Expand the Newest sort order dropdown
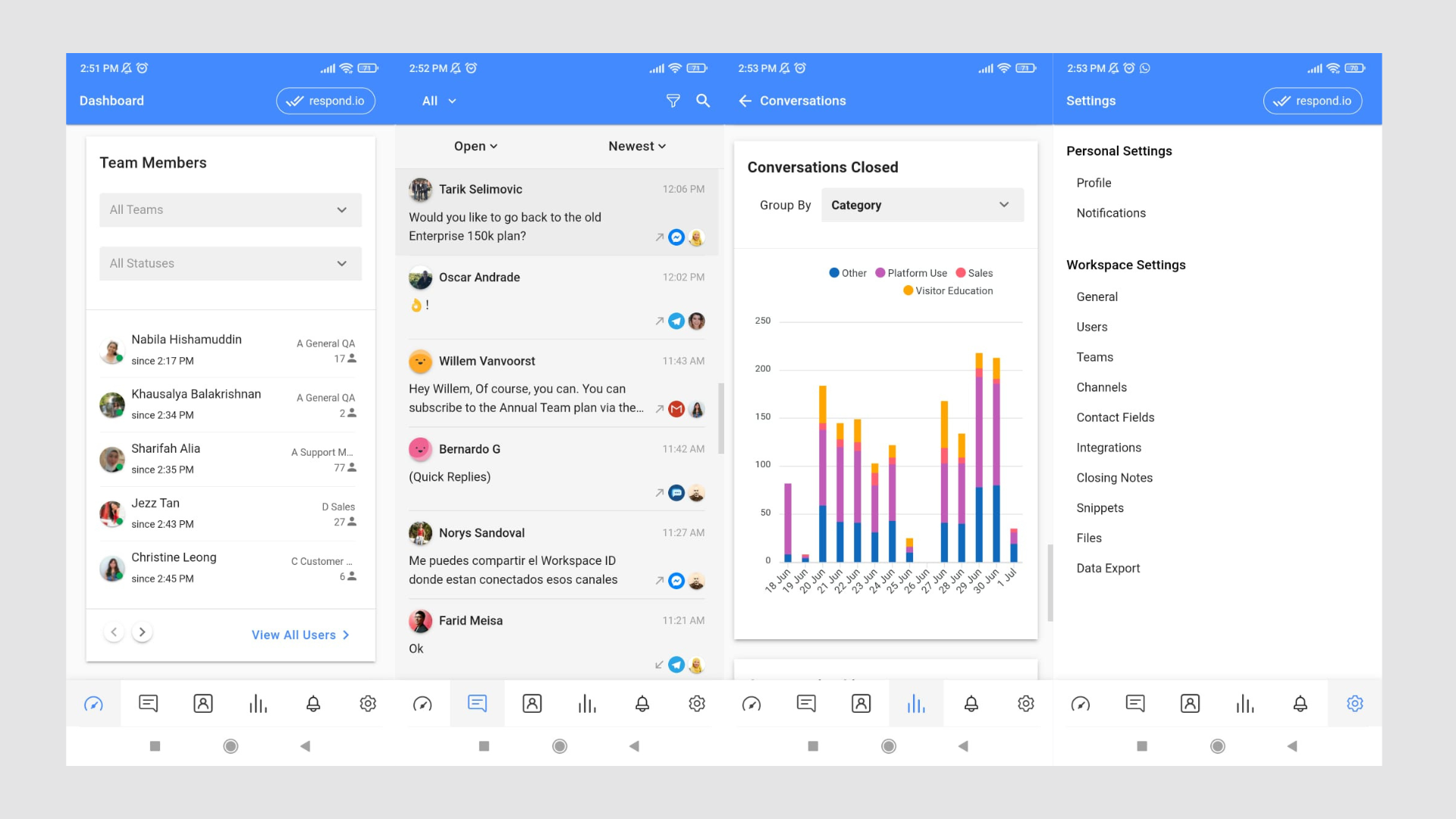The height and width of the screenshot is (819, 1456). tap(636, 146)
